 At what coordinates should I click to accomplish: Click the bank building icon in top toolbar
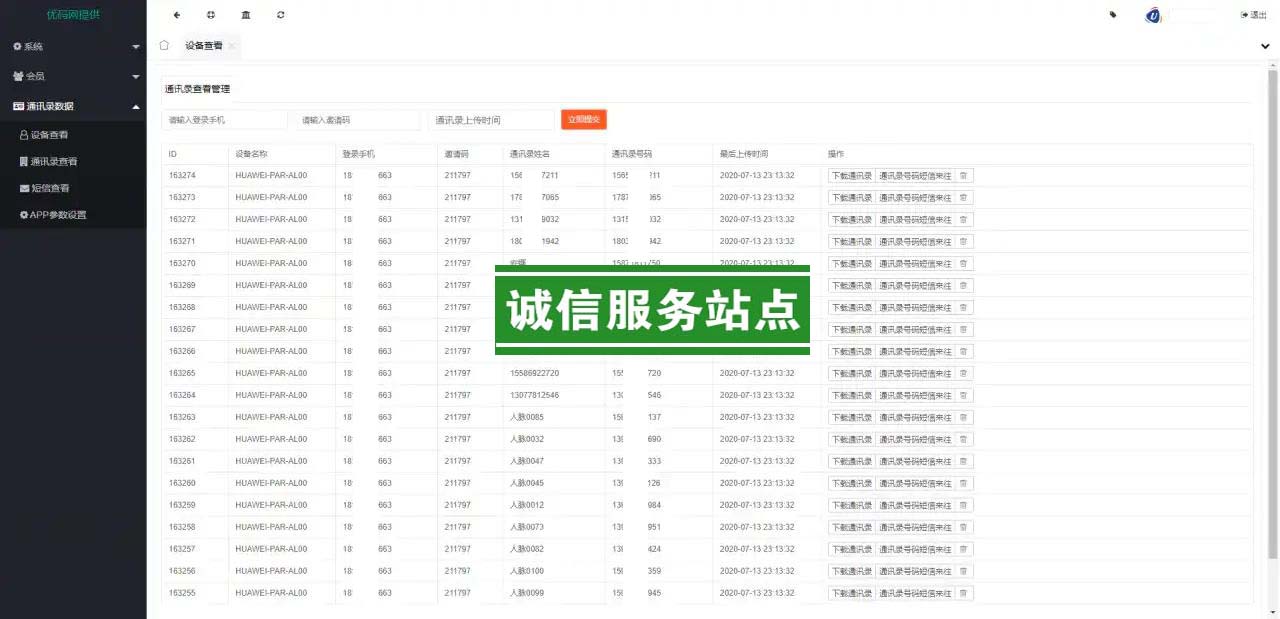coord(246,15)
